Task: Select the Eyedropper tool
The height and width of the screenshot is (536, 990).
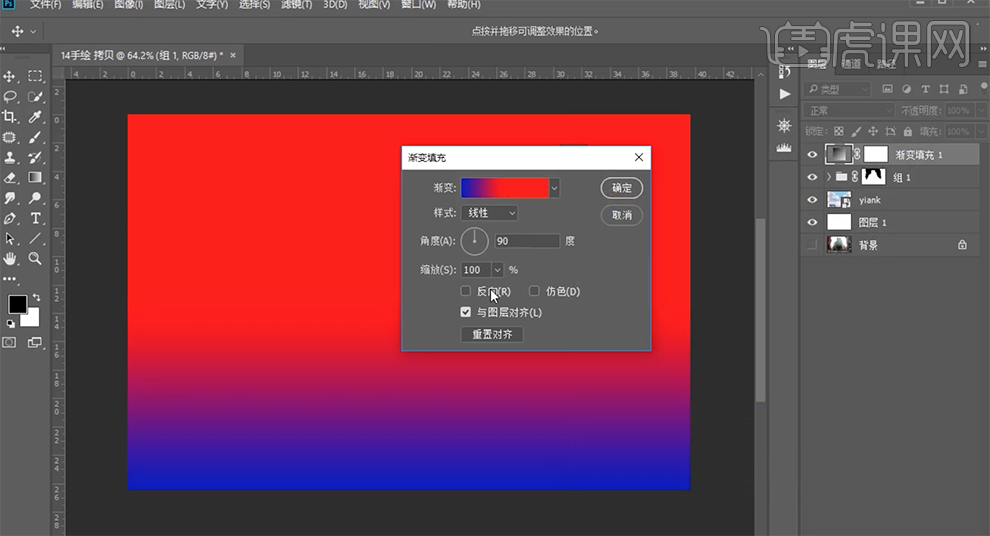Action: pyautogui.click(x=35, y=117)
